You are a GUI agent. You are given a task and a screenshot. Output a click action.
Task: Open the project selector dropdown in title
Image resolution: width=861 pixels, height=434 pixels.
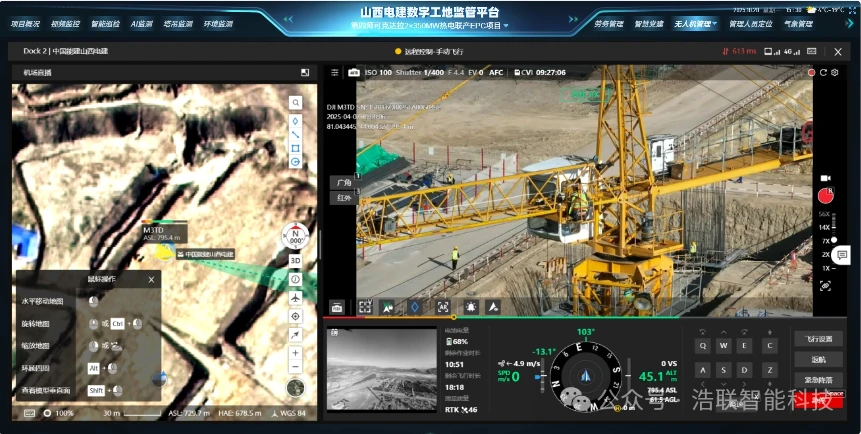pyautogui.click(x=506, y=26)
